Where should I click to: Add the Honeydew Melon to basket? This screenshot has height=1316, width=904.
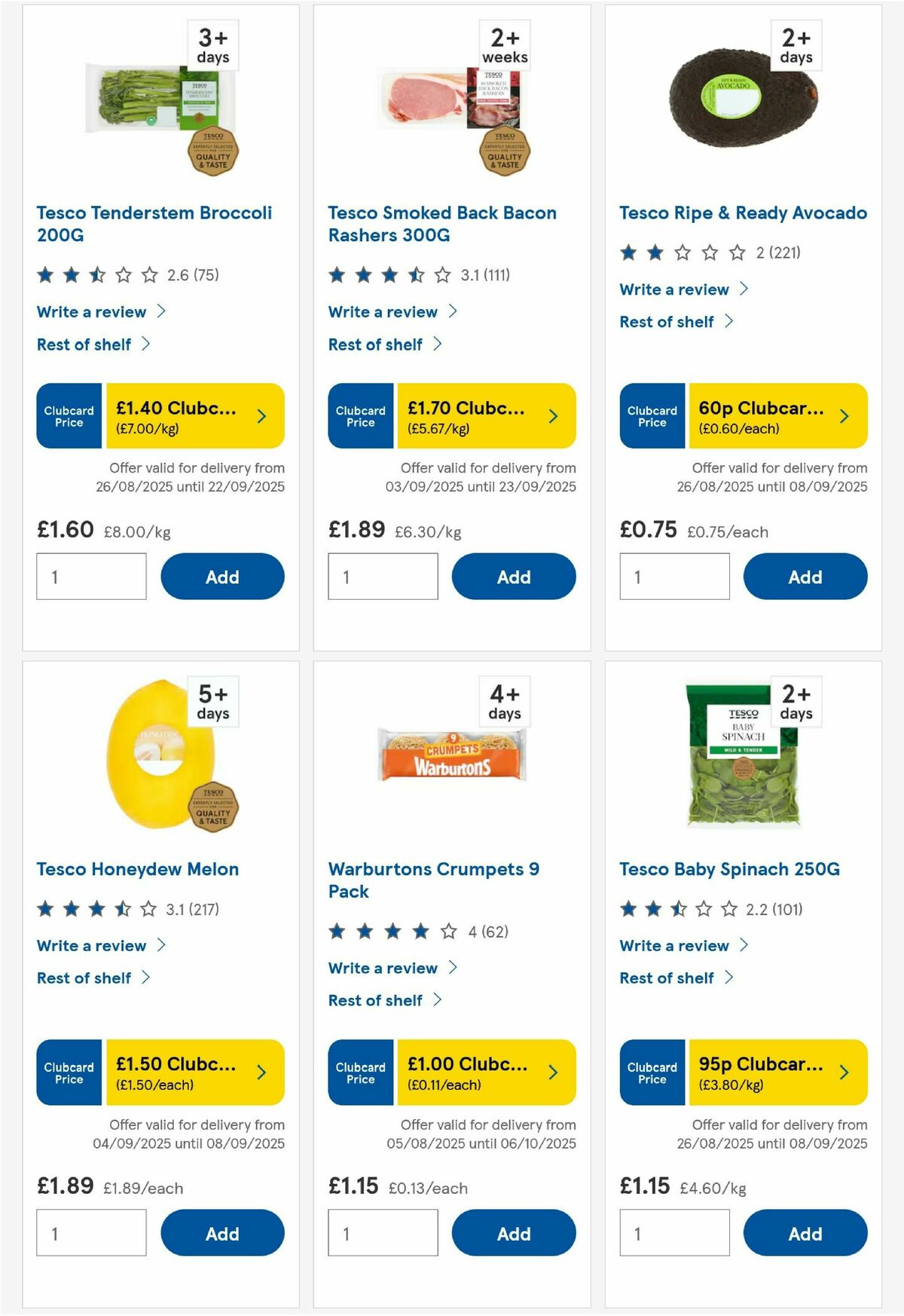click(x=221, y=1233)
